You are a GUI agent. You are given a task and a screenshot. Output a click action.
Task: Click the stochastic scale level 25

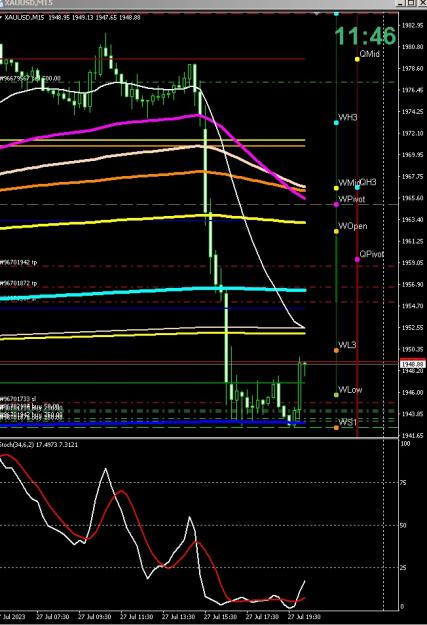pyautogui.click(x=403, y=568)
